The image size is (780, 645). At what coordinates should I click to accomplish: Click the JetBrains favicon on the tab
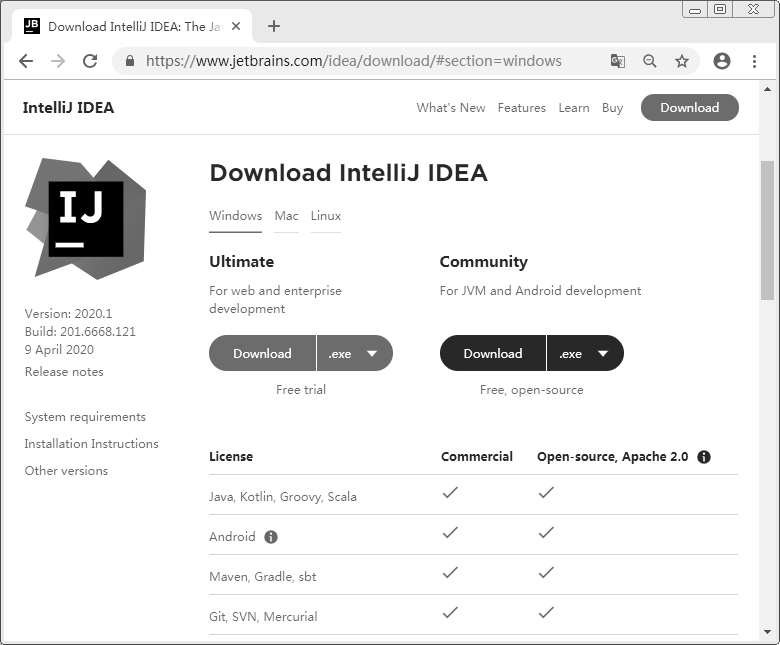pyautogui.click(x=32, y=26)
